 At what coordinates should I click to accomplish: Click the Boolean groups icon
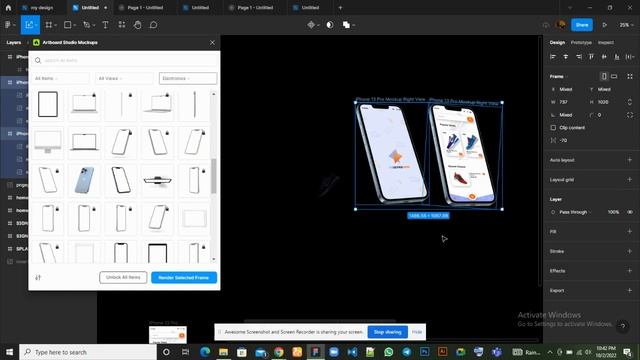tap(346, 25)
